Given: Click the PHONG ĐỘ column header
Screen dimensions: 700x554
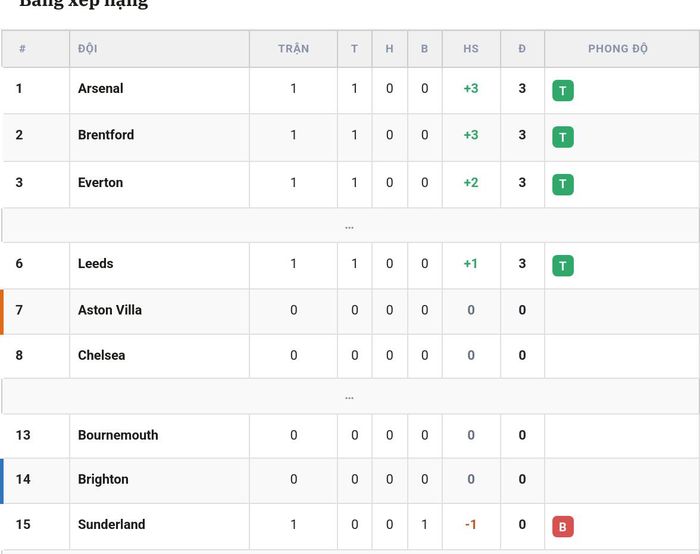Looking at the screenshot, I should point(617,49).
